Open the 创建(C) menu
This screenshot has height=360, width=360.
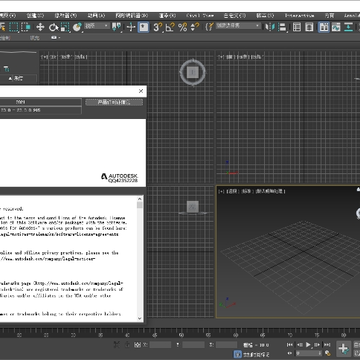(x=35, y=16)
